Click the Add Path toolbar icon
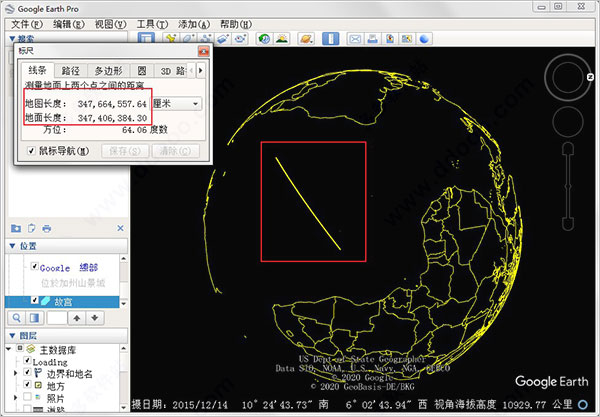The image size is (600, 417). 206,39
